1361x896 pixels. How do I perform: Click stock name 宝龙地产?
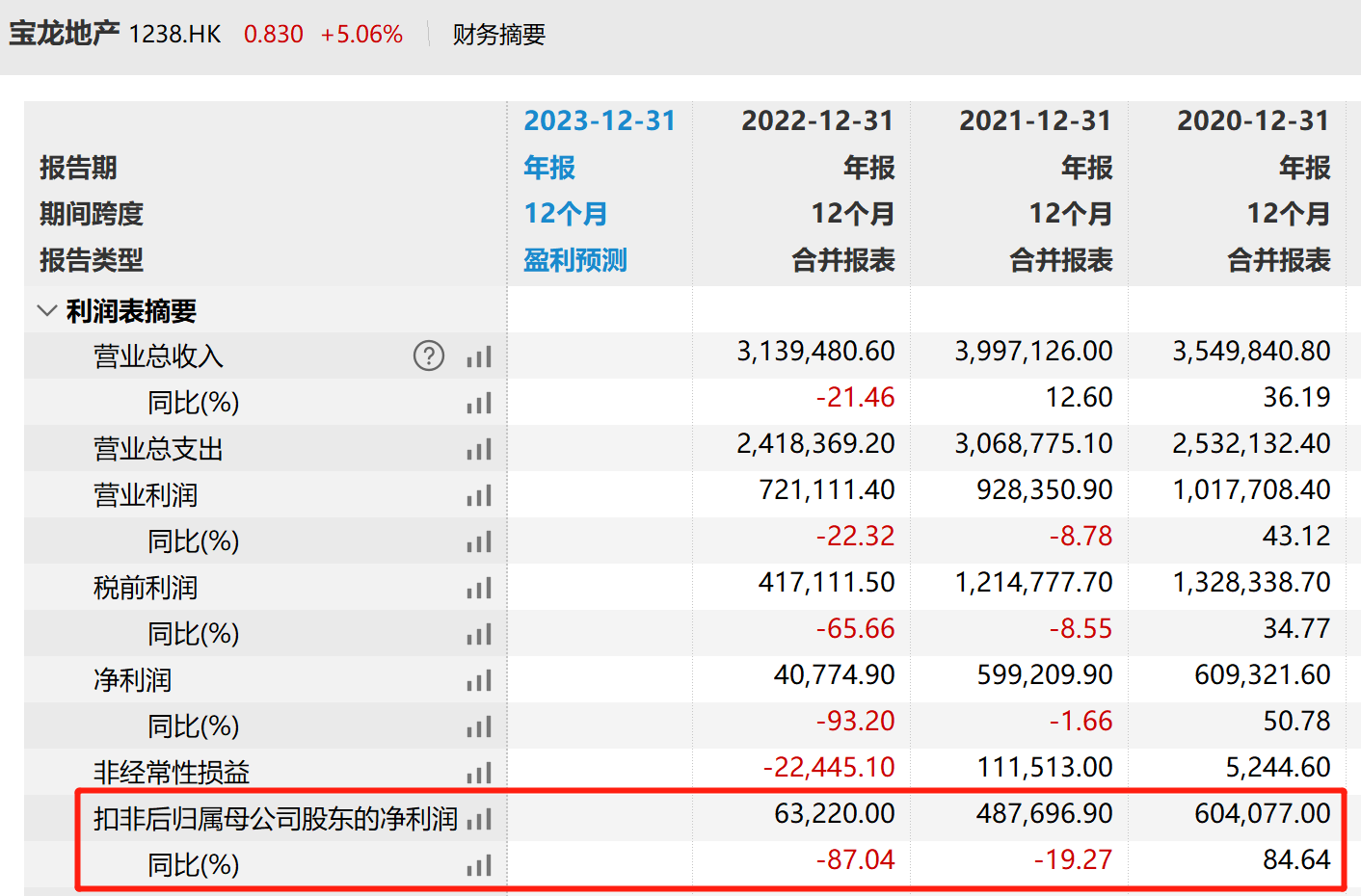[64, 34]
